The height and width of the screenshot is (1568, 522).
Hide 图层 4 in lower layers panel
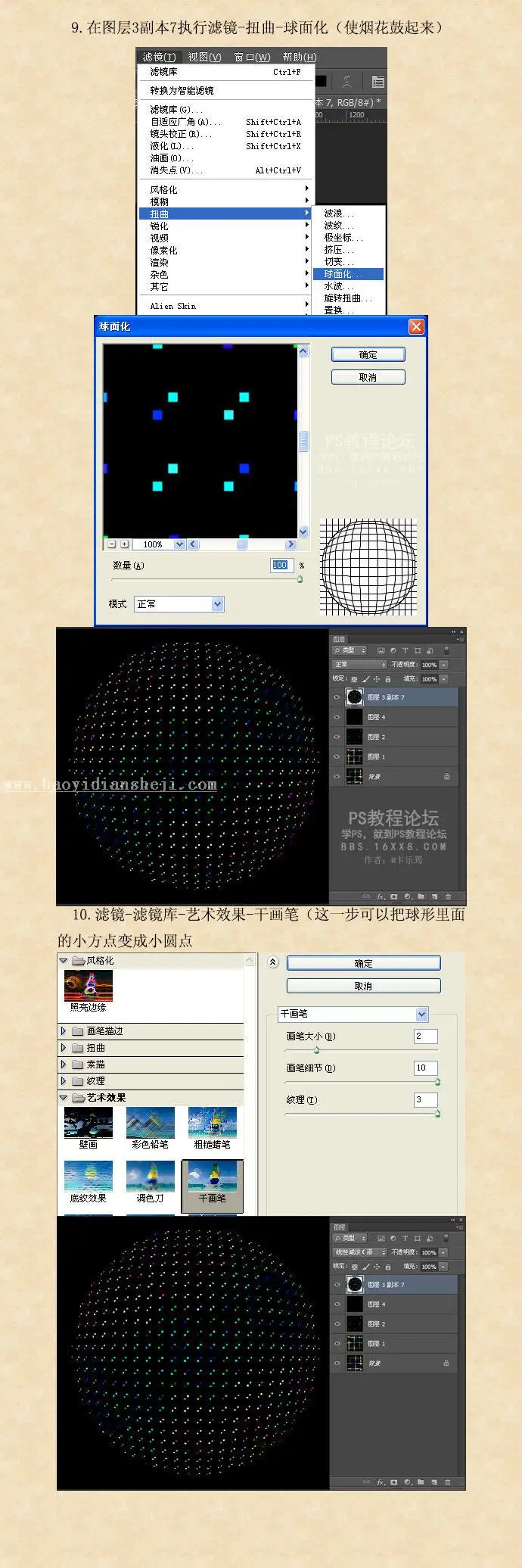[x=337, y=1305]
